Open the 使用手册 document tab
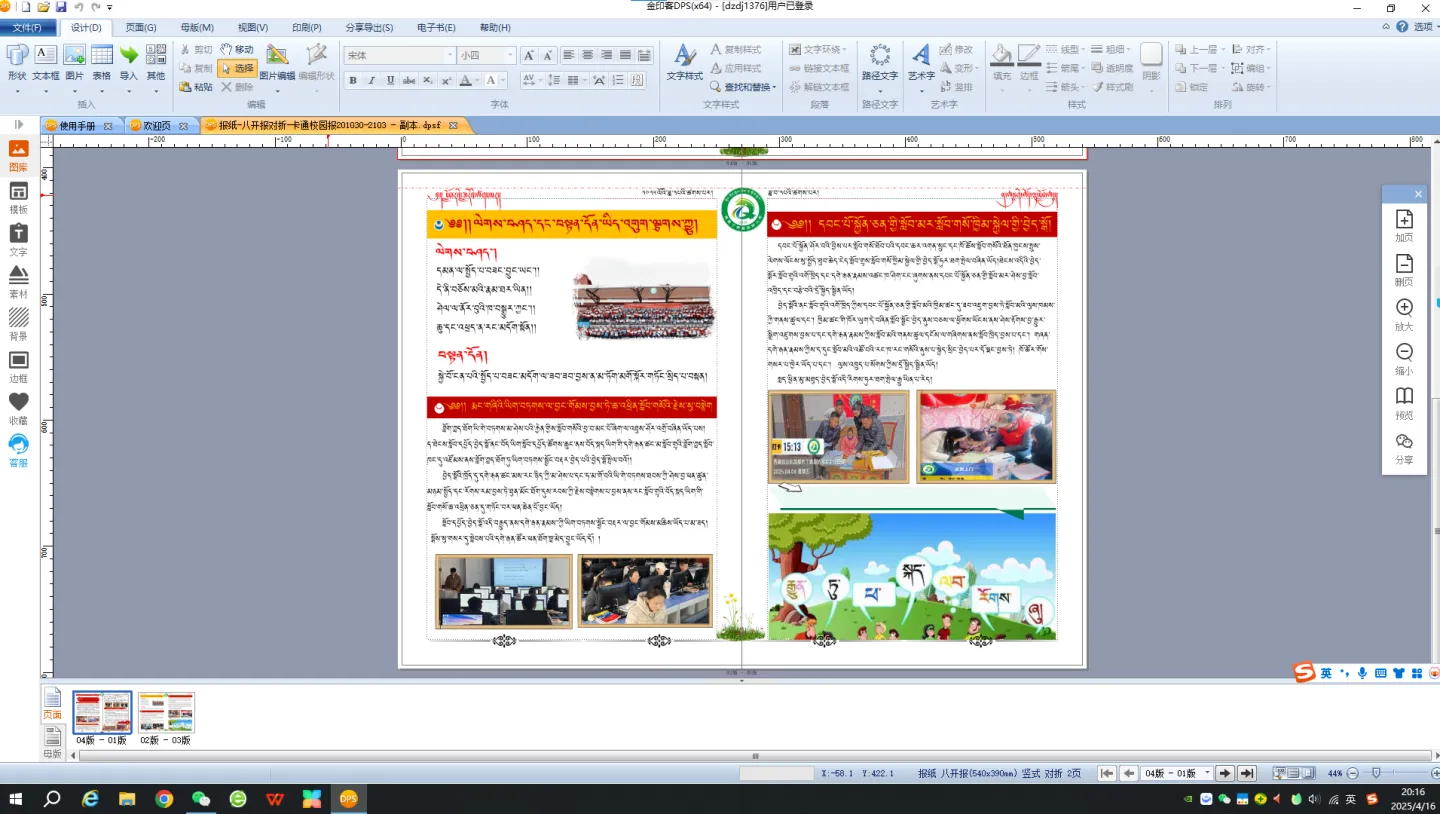The height and width of the screenshot is (814, 1440). (x=78, y=126)
